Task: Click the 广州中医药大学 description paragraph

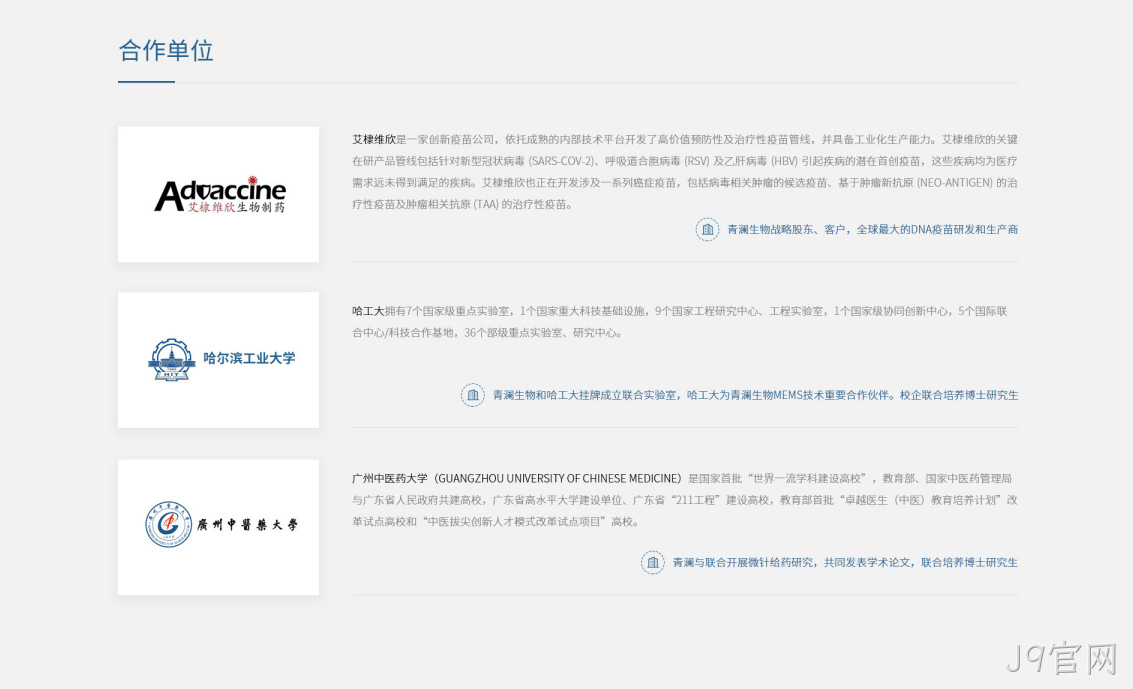Action: pyautogui.click(x=685, y=500)
